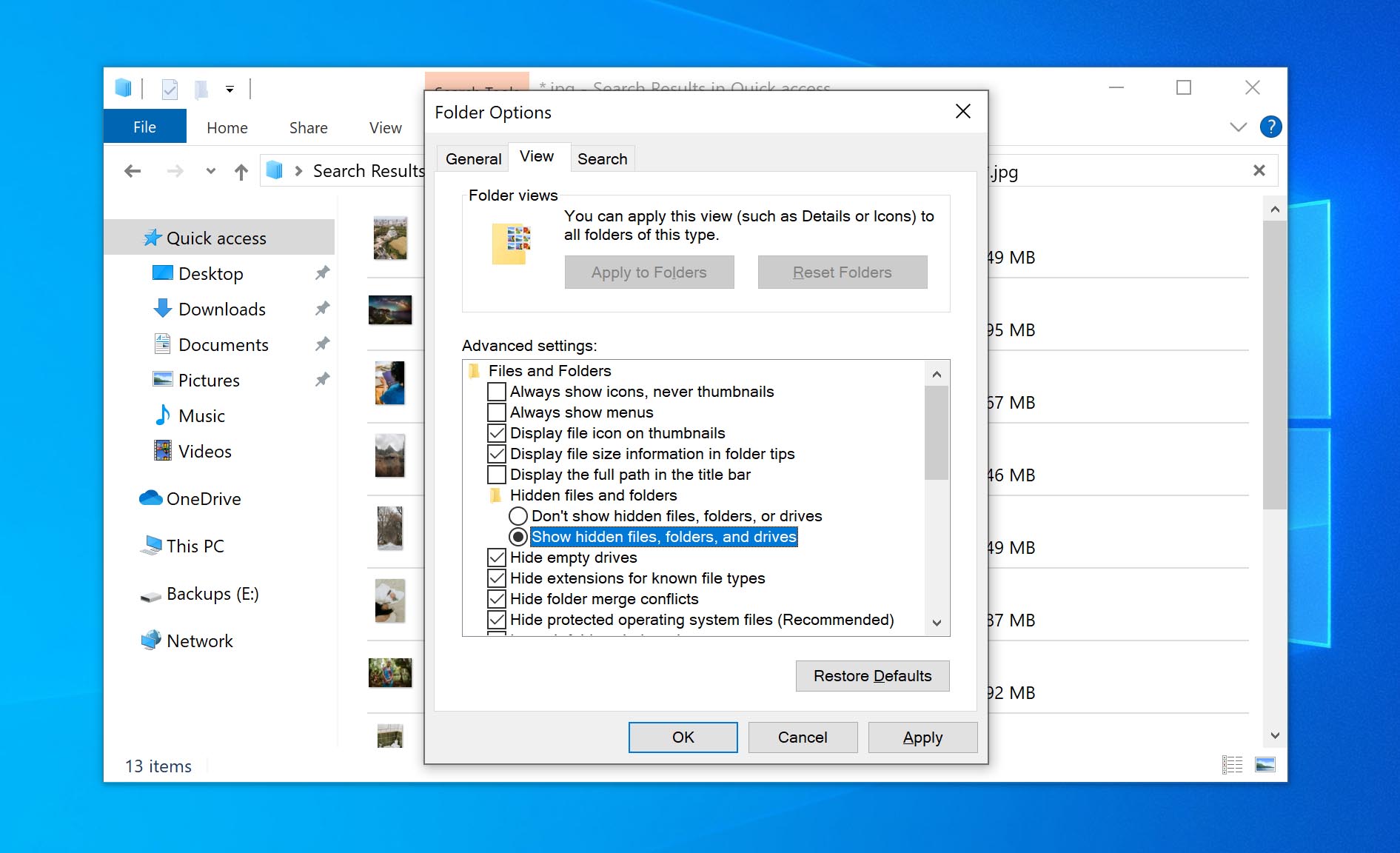Uncheck Hide protected operating system files

pyautogui.click(x=497, y=619)
